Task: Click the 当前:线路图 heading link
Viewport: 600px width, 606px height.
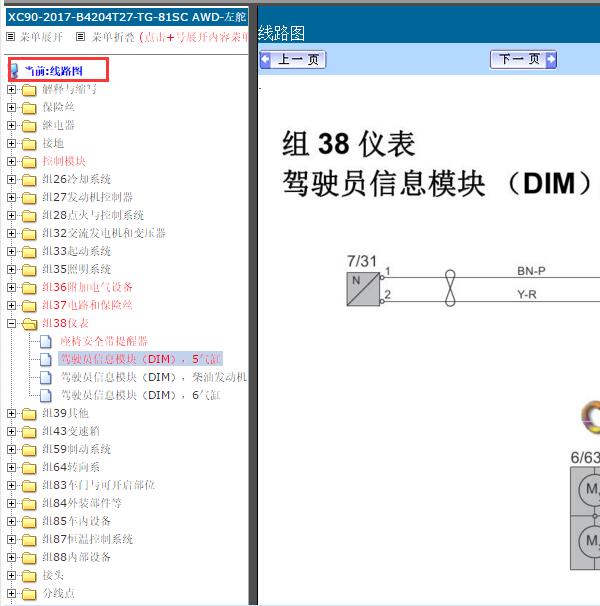Action: [x=54, y=71]
